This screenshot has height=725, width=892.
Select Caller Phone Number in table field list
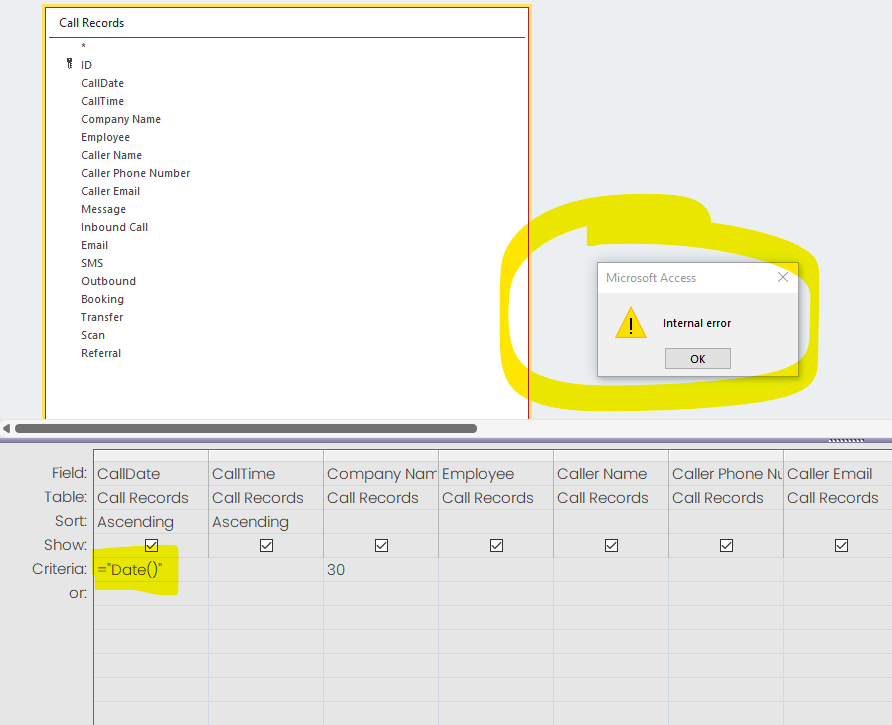[135, 173]
